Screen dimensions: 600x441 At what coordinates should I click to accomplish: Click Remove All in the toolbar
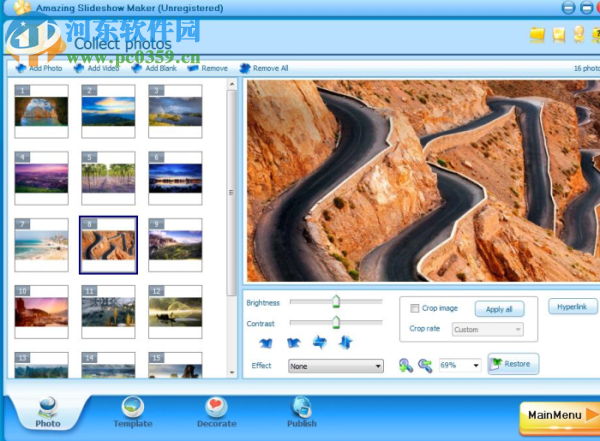(264, 68)
